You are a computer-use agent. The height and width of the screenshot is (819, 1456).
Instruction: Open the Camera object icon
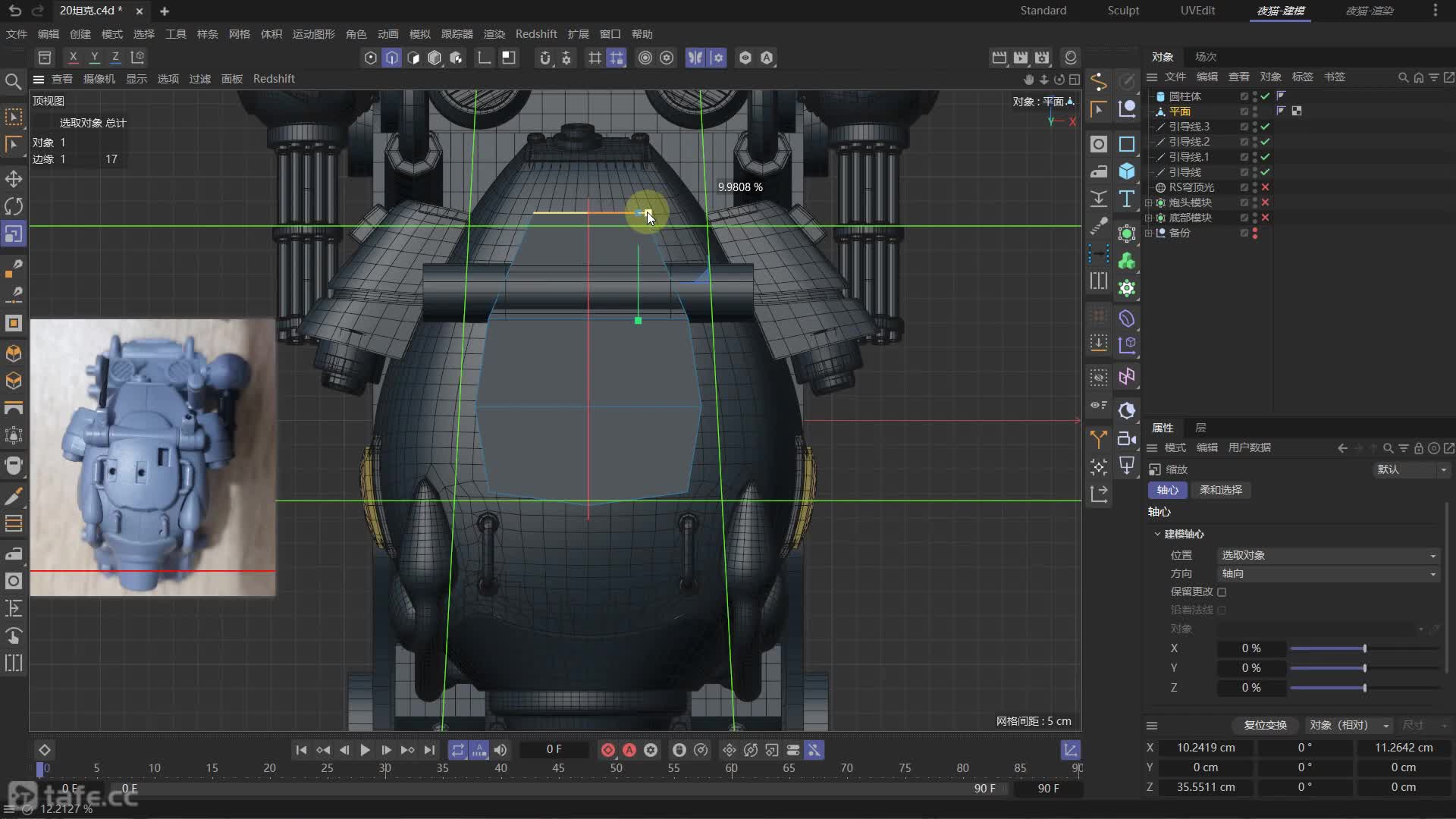[x=1127, y=438]
